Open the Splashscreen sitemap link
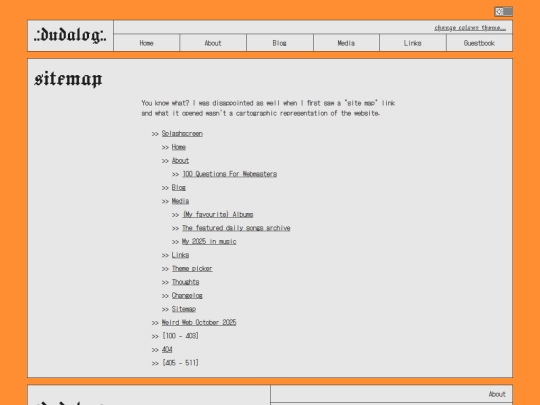Image resolution: width=540 pixels, height=405 pixels. point(182,134)
